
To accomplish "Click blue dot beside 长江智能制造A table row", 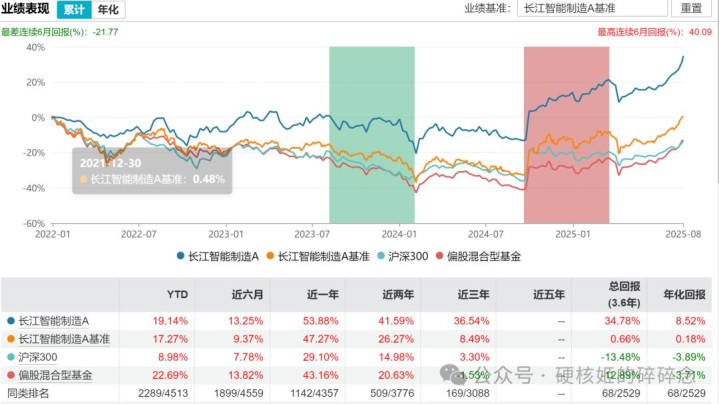I will click(10, 320).
